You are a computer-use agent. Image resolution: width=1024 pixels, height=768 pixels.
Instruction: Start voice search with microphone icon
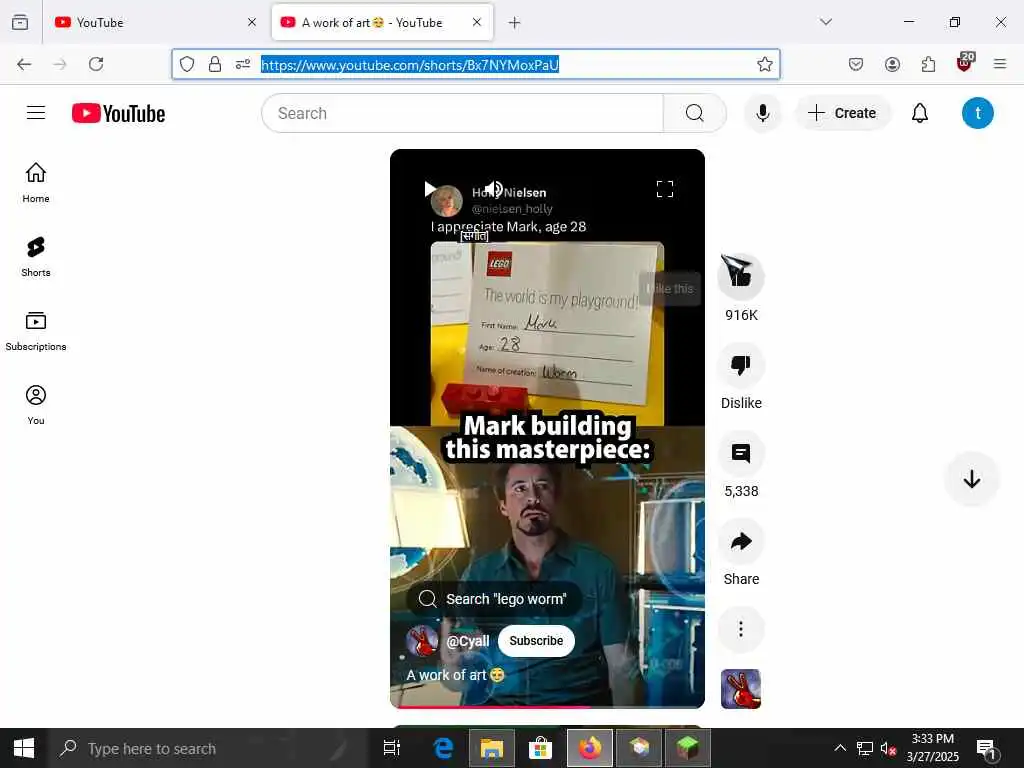762,113
